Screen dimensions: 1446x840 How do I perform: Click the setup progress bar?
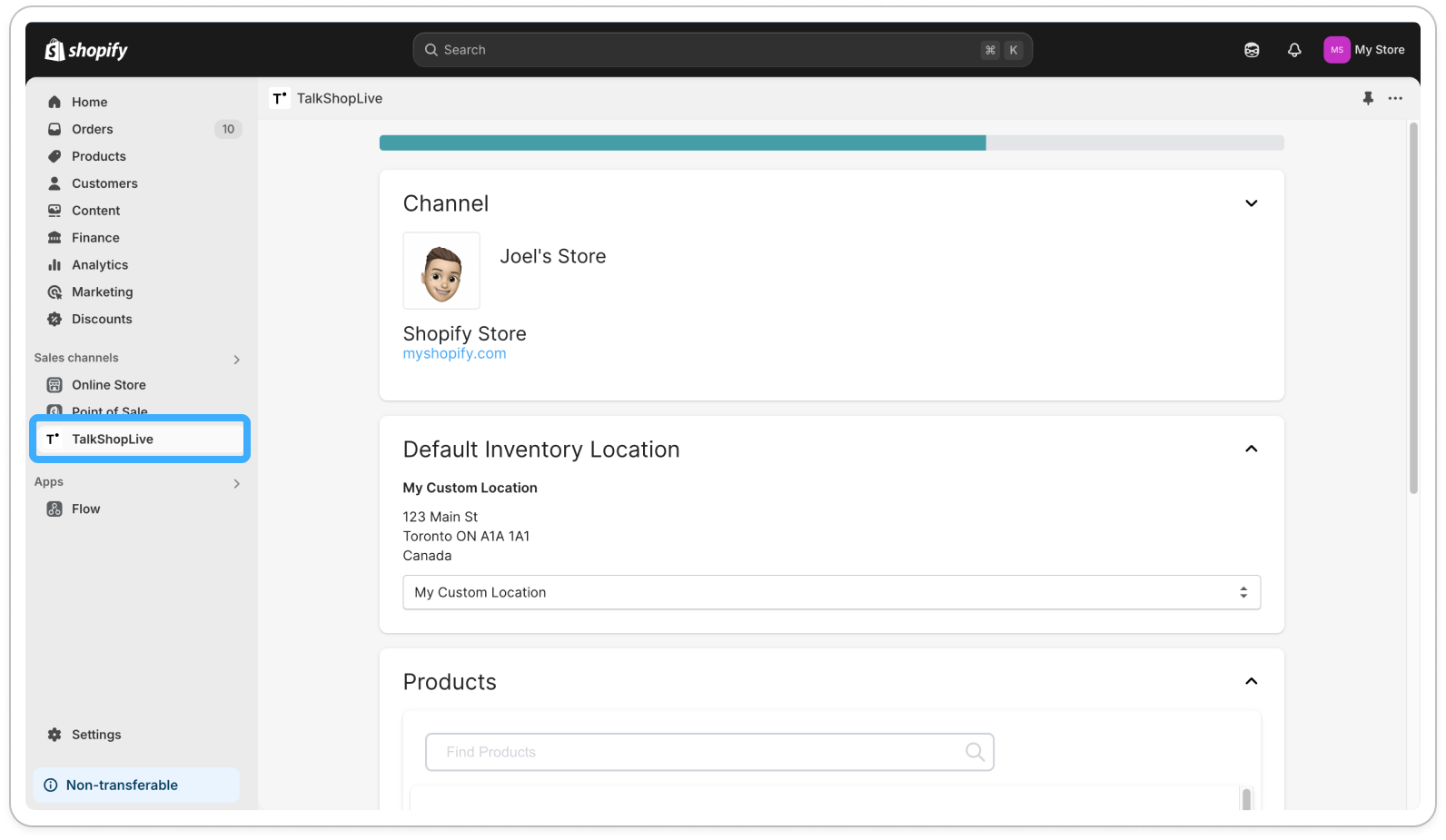(831, 143)
